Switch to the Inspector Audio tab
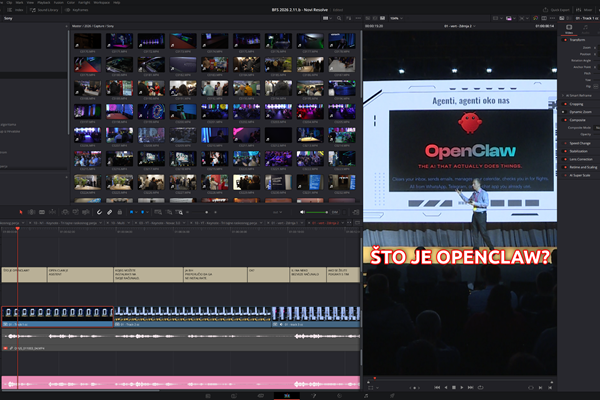 point(585,29)
